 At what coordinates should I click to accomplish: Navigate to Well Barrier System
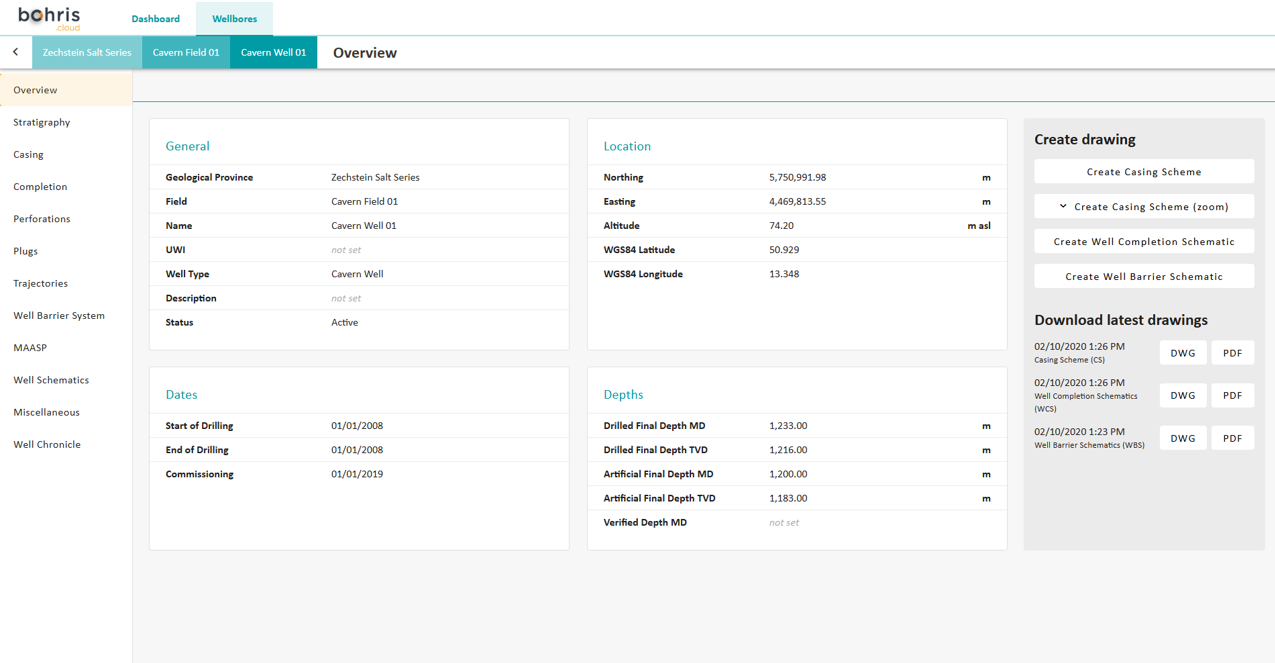click(59, 316)
